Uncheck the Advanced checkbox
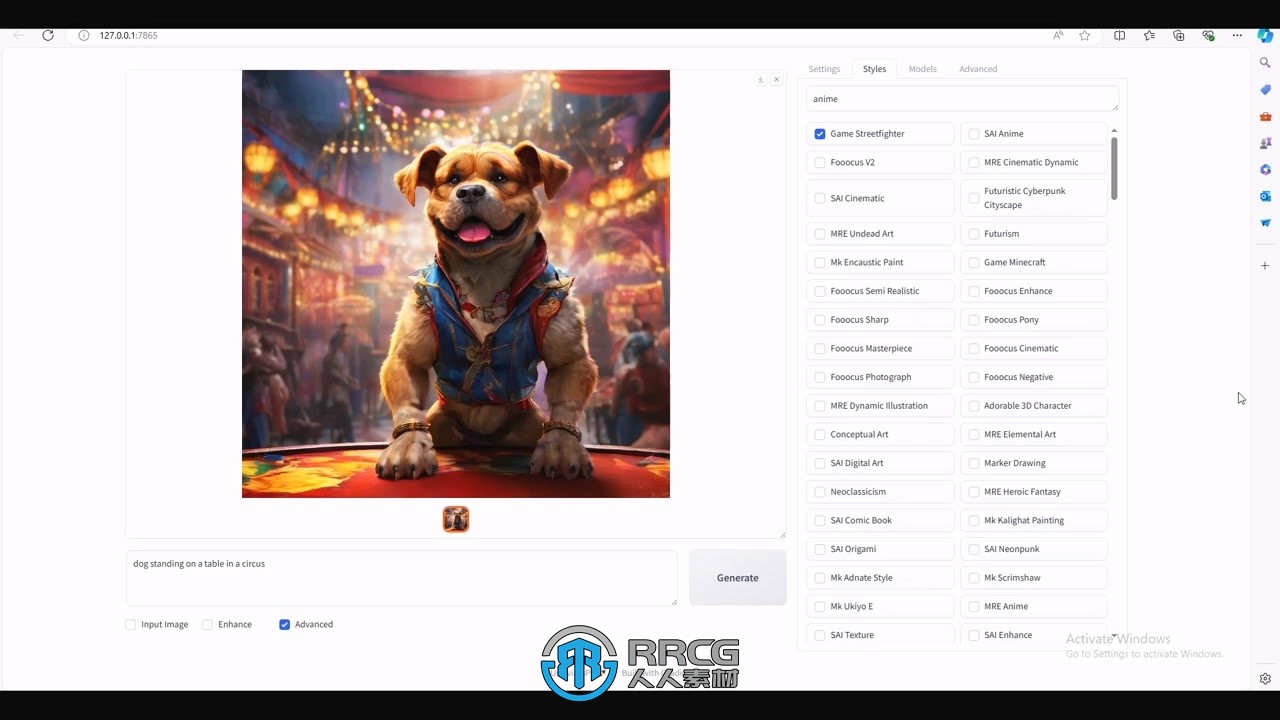Image resolution: width=1280 pixels, height=720 pixels. point(285,624)
